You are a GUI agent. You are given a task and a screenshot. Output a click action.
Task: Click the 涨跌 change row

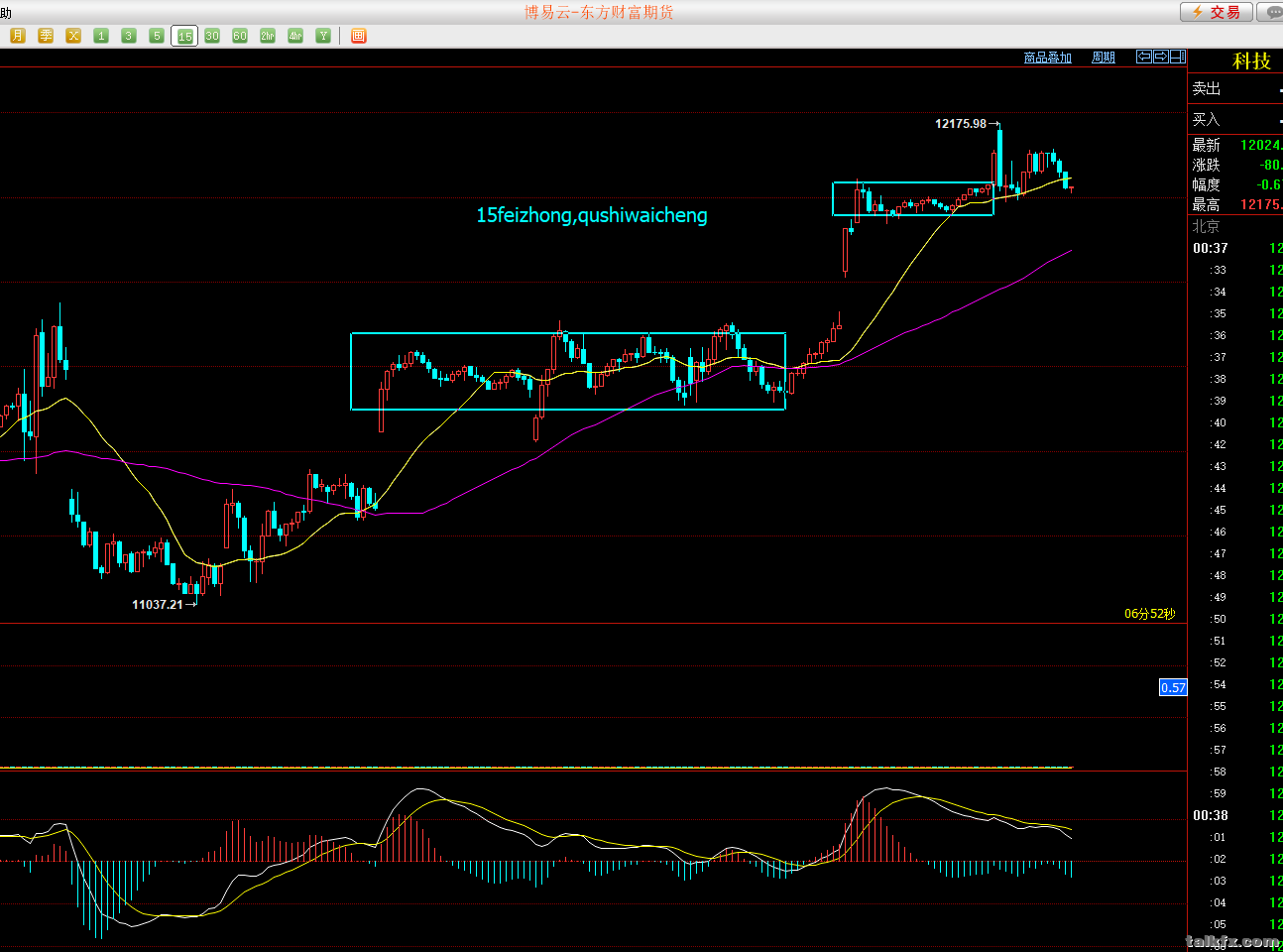pos(1235,165)
